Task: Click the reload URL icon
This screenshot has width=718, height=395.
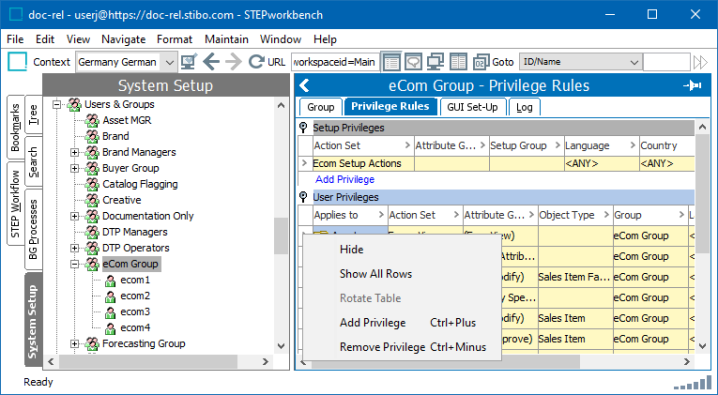Action: coord(256,62)
